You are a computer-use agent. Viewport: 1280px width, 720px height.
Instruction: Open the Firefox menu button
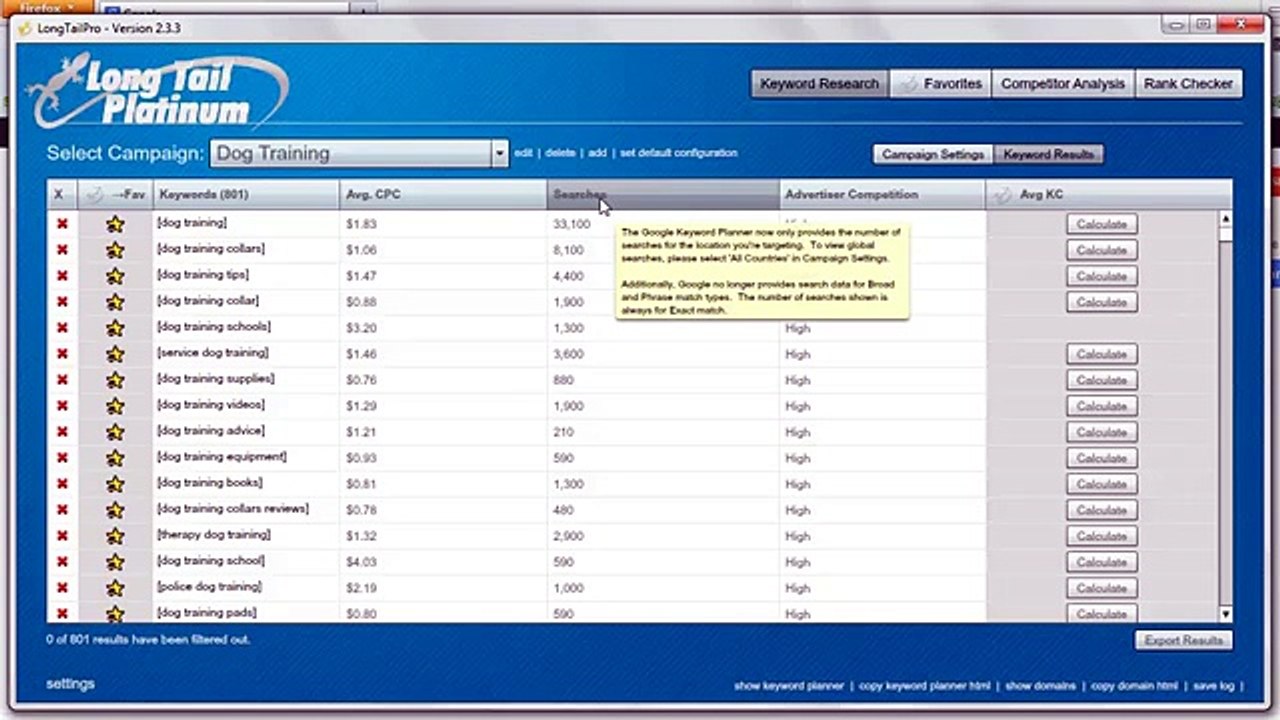click(48, 7)
